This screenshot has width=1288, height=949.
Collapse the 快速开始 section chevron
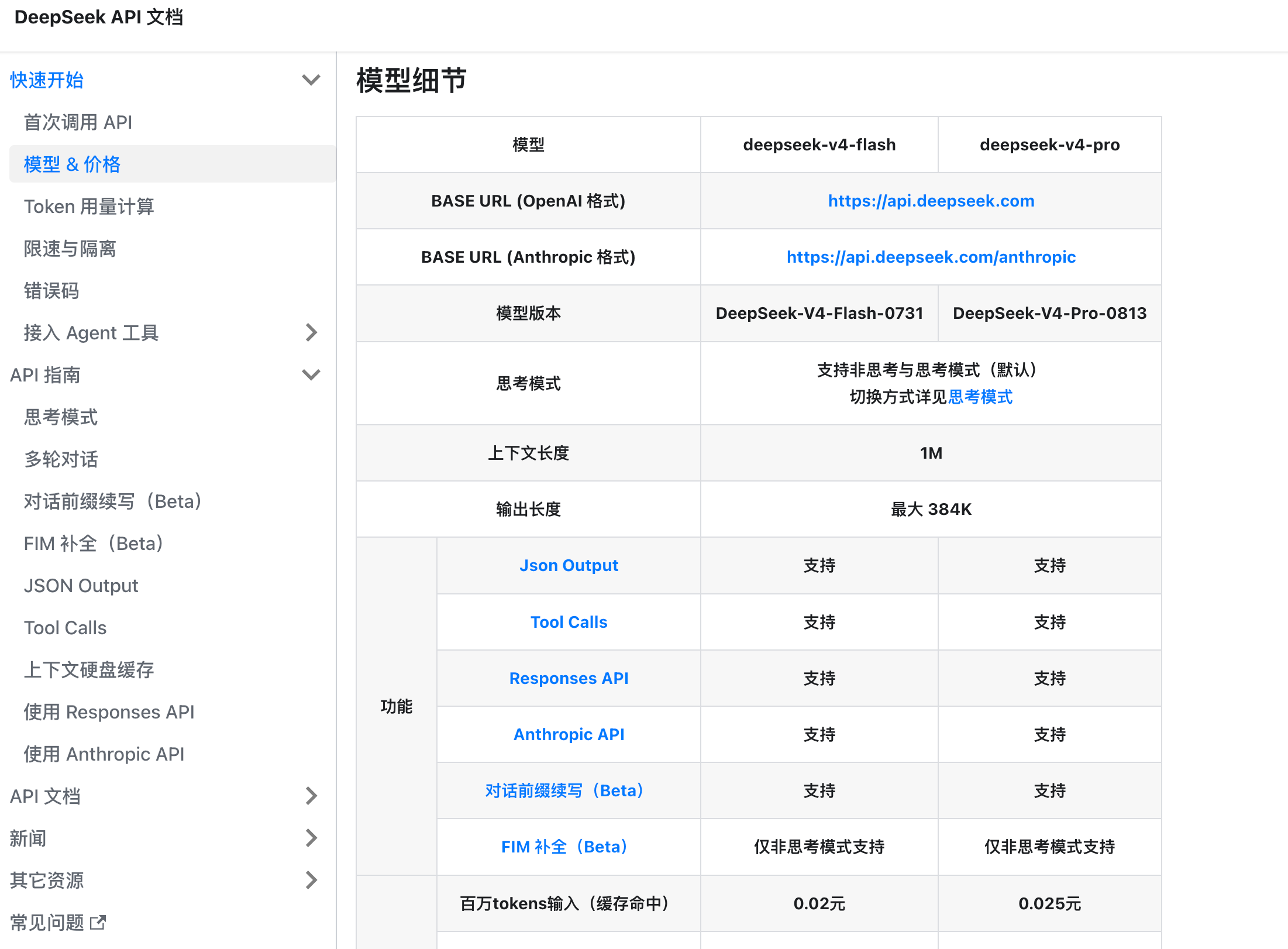[x=311, y=80]
